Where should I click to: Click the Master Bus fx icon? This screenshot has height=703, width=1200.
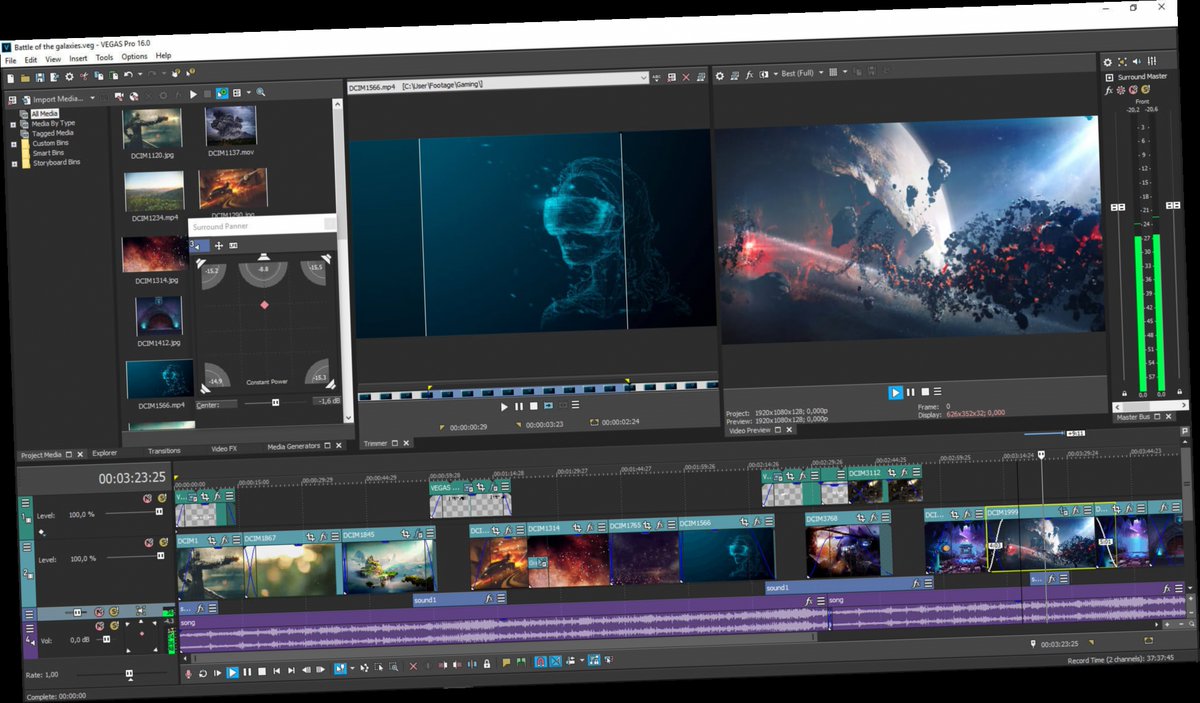click(x=1109, y=92)
